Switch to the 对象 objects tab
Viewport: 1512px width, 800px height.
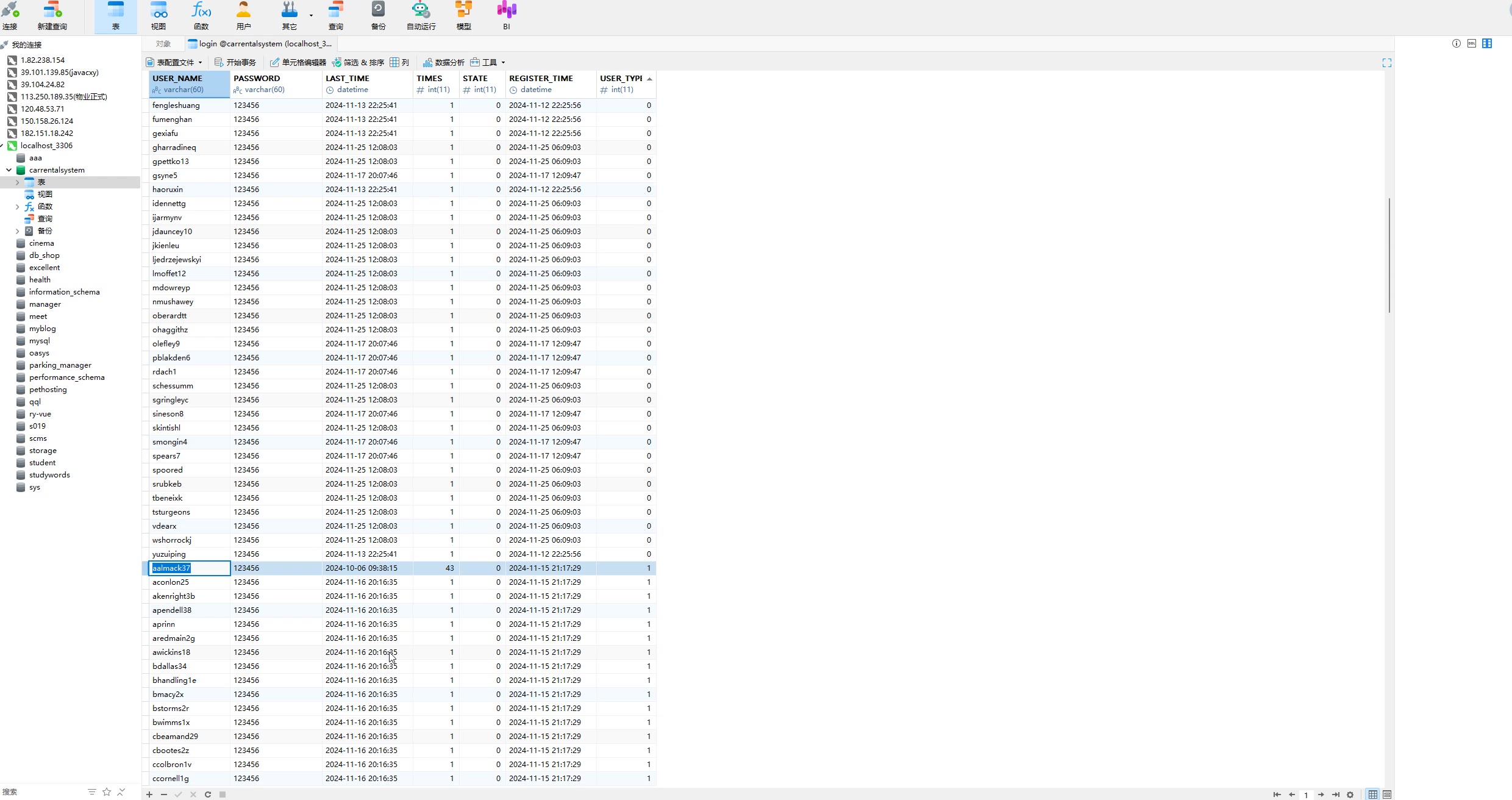coord(163,44)
